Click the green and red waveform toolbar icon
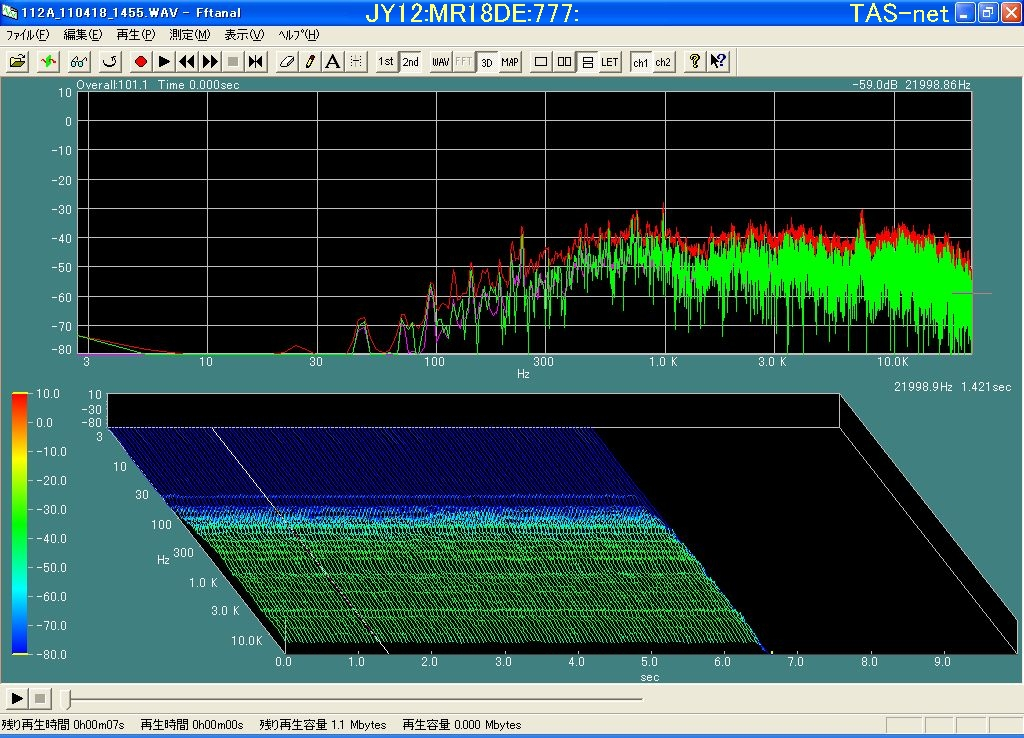1024x738 pixels. click(48, 61)
